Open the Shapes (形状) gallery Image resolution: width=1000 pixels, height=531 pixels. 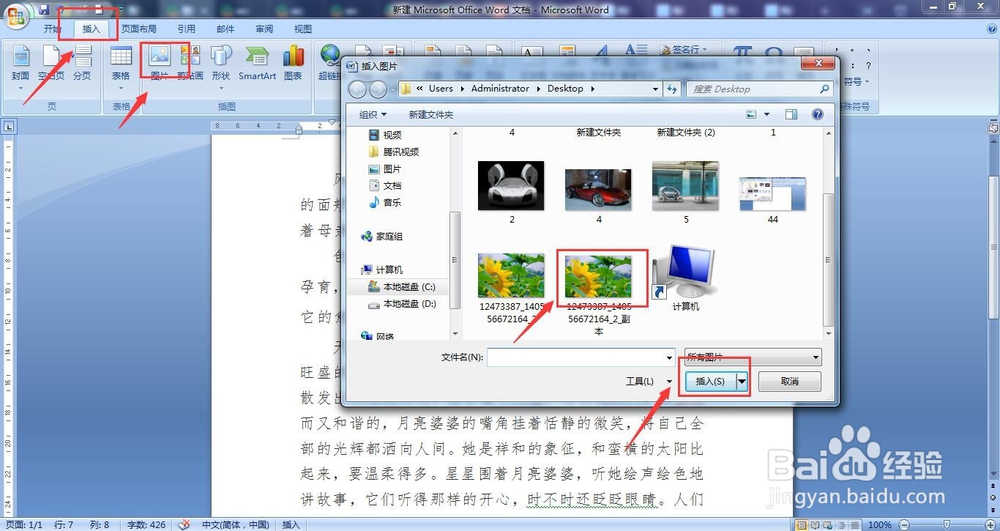tap(221, 64)
